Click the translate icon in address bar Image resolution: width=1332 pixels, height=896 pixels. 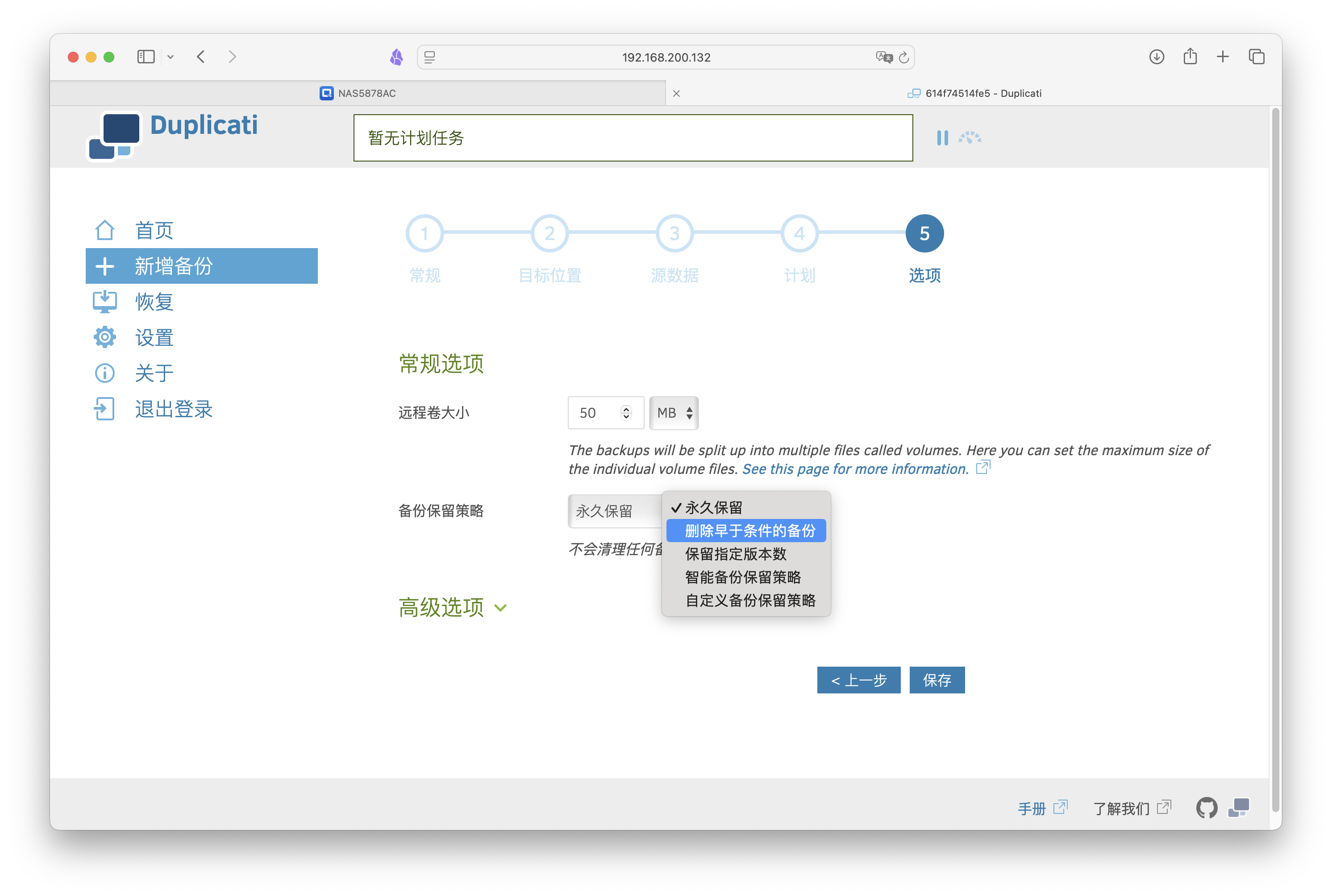[x=884, y=57]
